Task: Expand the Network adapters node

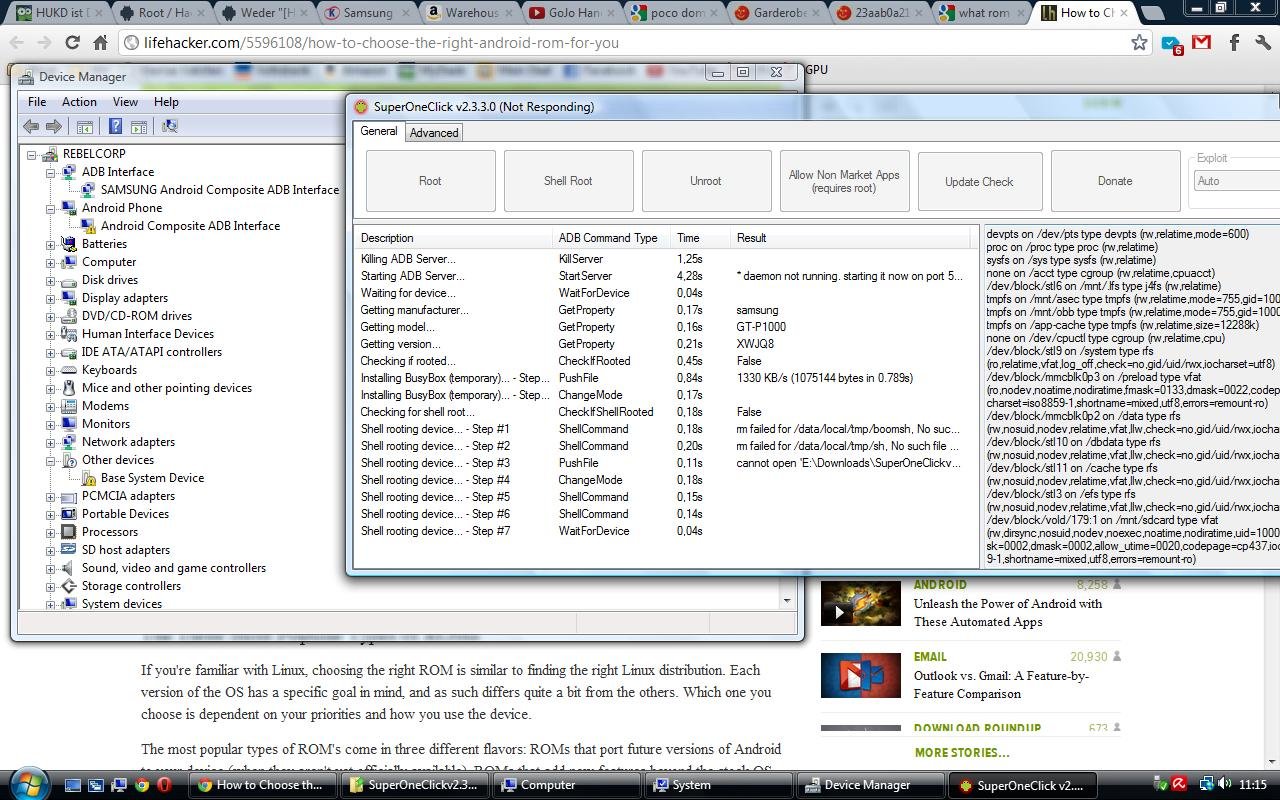Action: click(51, 442)
